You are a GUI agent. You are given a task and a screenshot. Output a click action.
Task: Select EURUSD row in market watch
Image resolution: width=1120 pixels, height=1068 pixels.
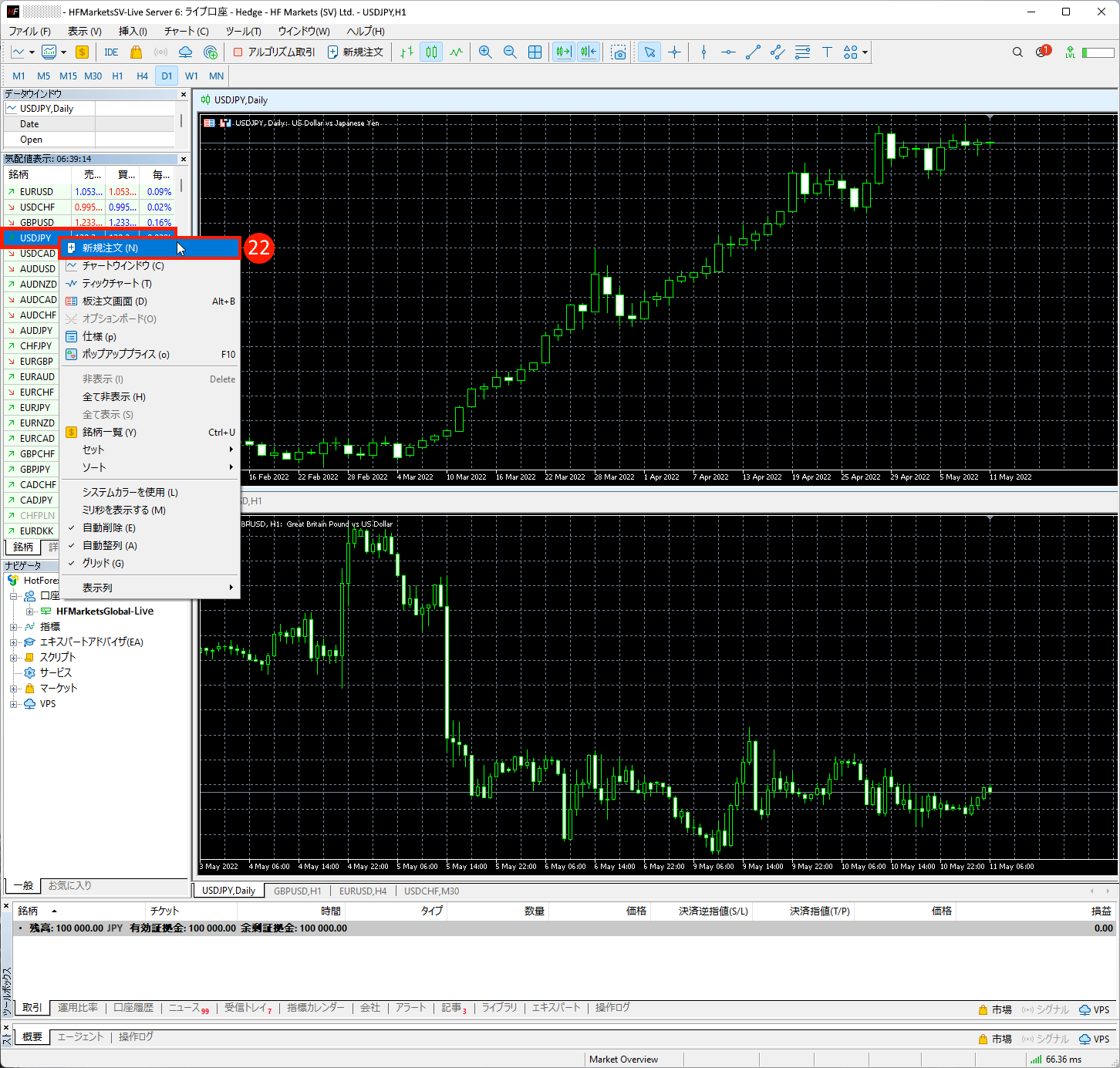[x=37, y=191]
